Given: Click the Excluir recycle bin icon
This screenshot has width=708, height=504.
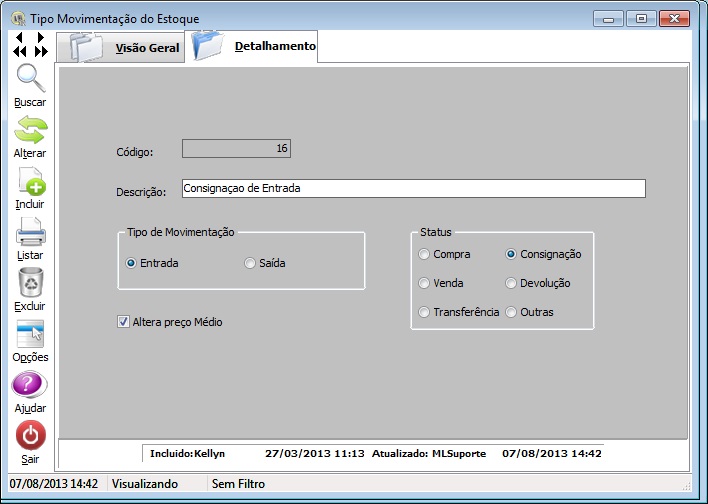Looking at the screenshot, I should (30, 284).
